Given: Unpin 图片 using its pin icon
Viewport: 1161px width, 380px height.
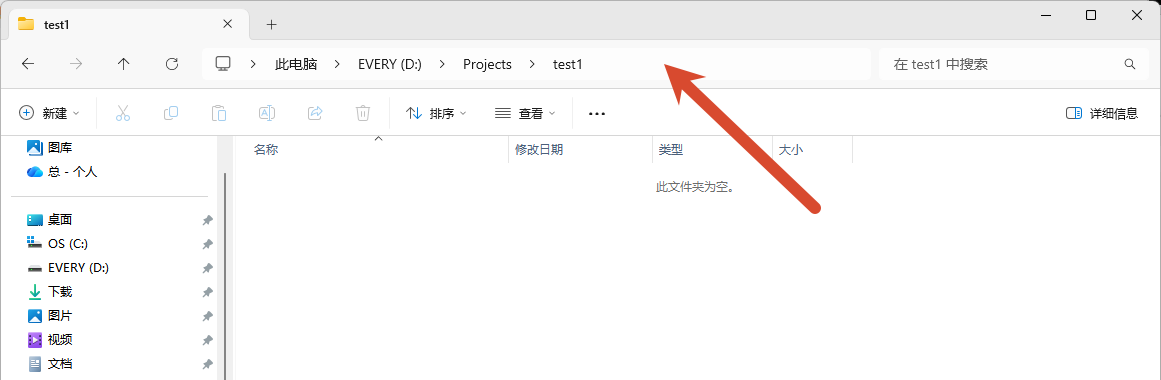Looking at the screenshot, I should coord(207,316).
